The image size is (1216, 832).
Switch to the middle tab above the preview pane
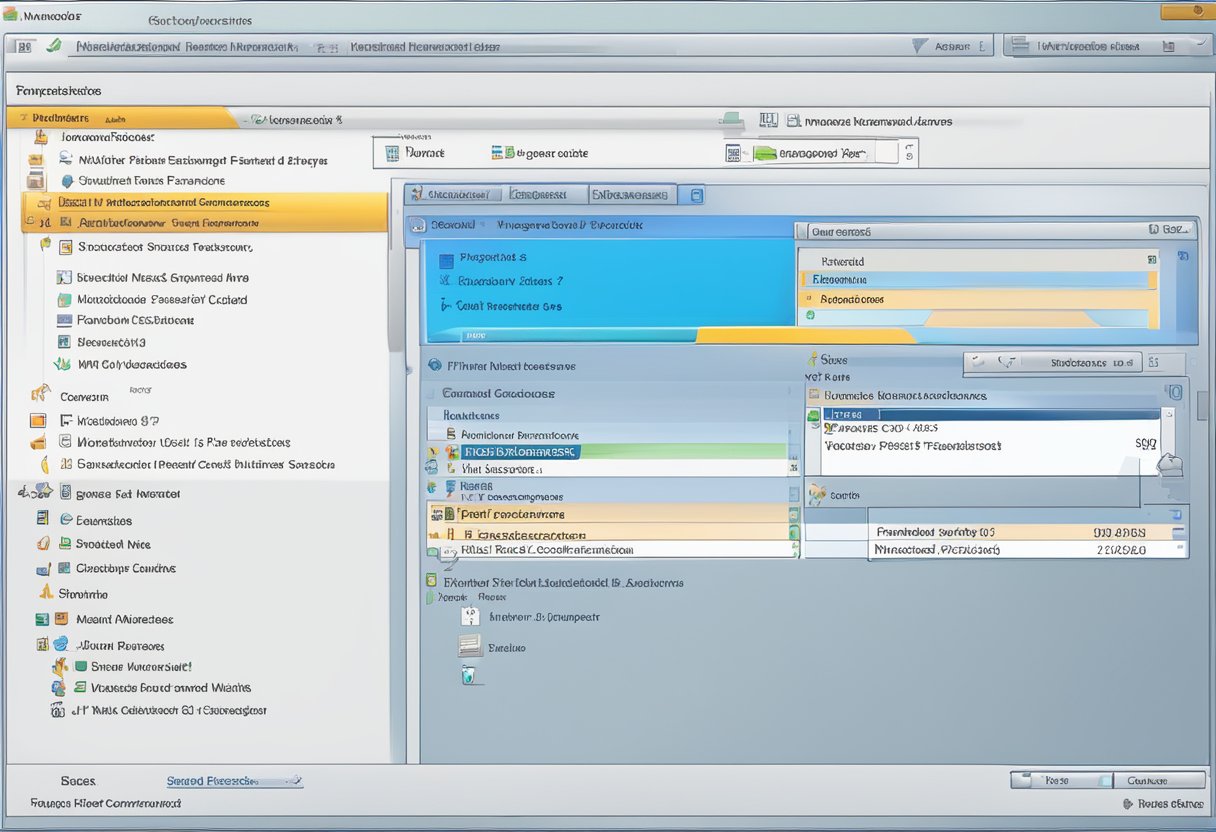545,194
